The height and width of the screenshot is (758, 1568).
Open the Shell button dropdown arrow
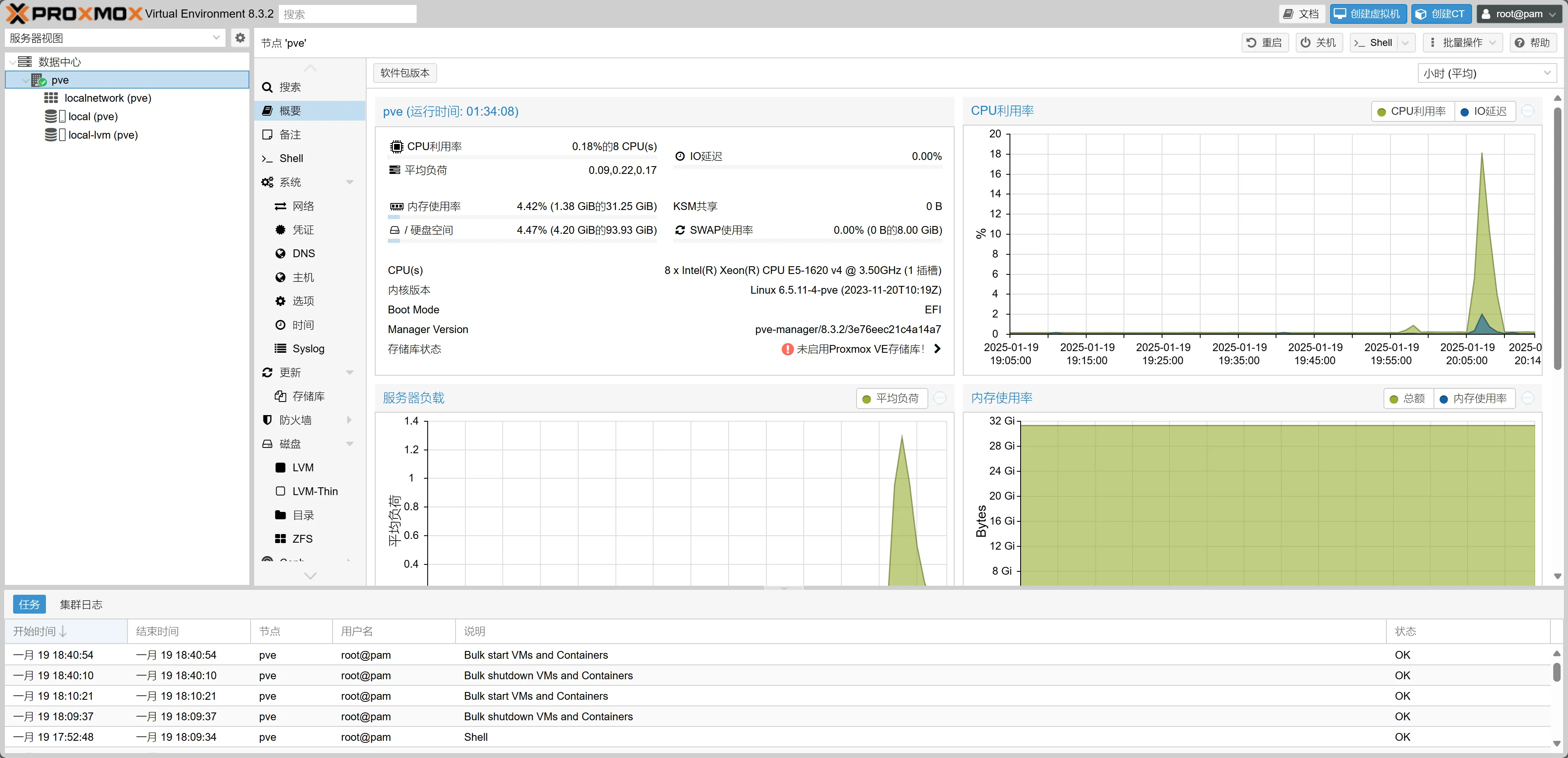pyautogui.click(x=1405, y=43)
